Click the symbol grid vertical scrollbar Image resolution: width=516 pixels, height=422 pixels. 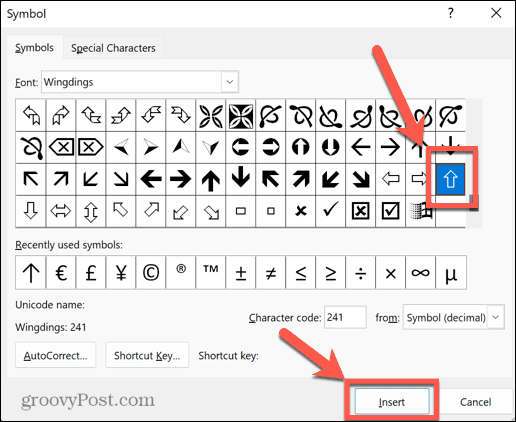pyautogui.click(x=474, y=163)
